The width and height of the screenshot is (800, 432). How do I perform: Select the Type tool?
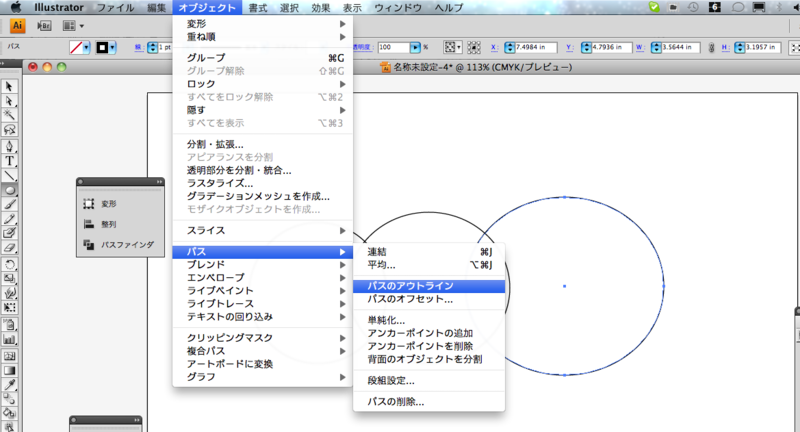coord(9,161)
